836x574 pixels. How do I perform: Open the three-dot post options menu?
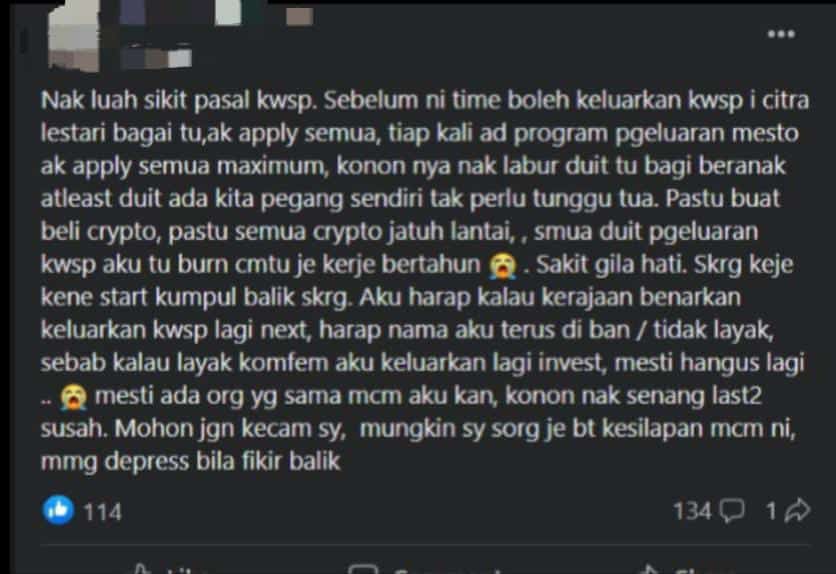coord(781,35)
